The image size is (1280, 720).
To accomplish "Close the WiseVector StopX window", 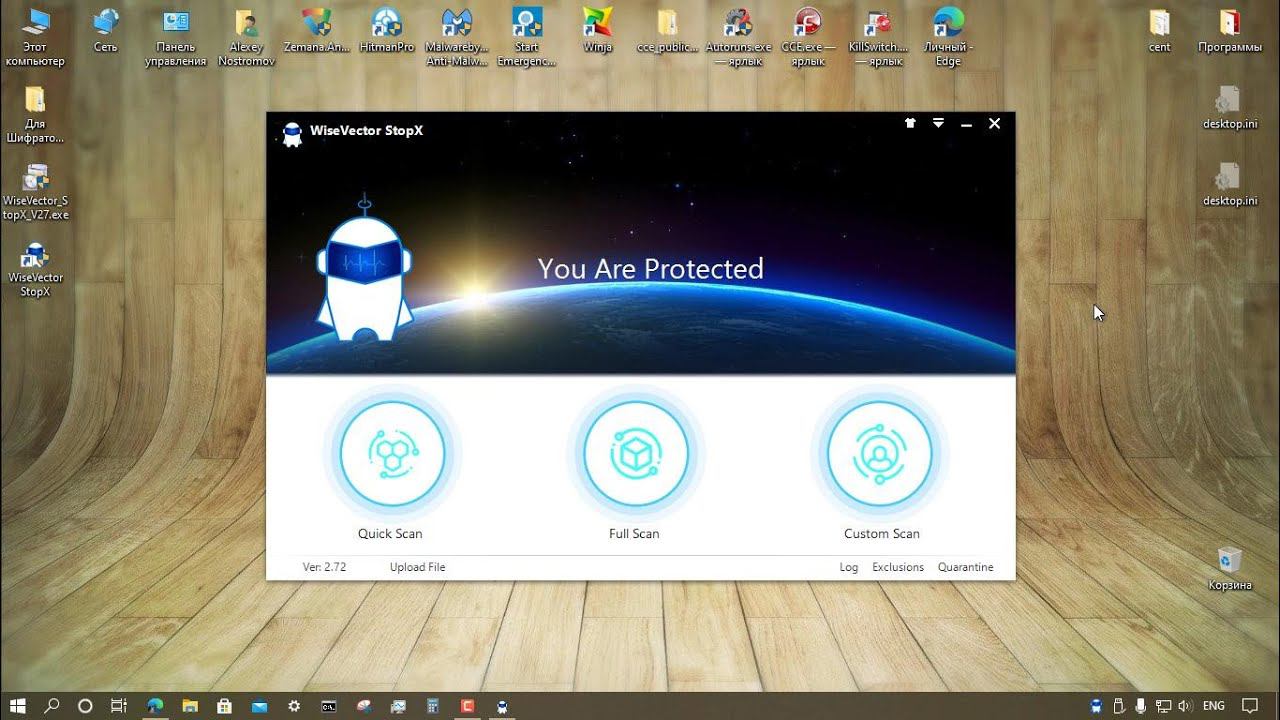I will click(994, 123).
